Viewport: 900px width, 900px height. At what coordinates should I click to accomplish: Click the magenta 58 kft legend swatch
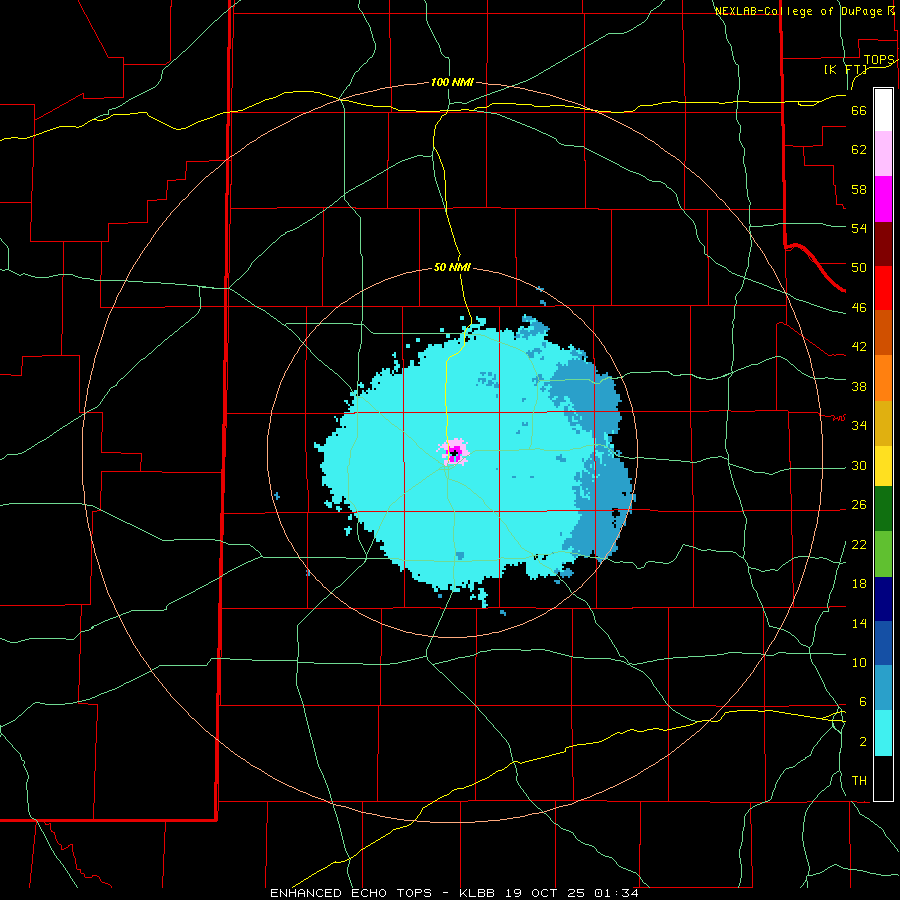883,199
